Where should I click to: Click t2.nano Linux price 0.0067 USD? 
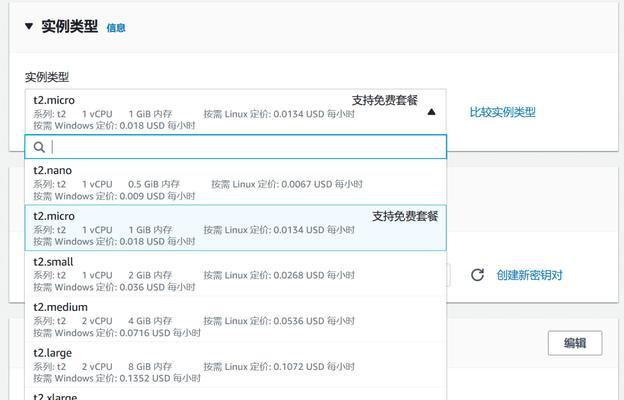click(x=287, y=184)
